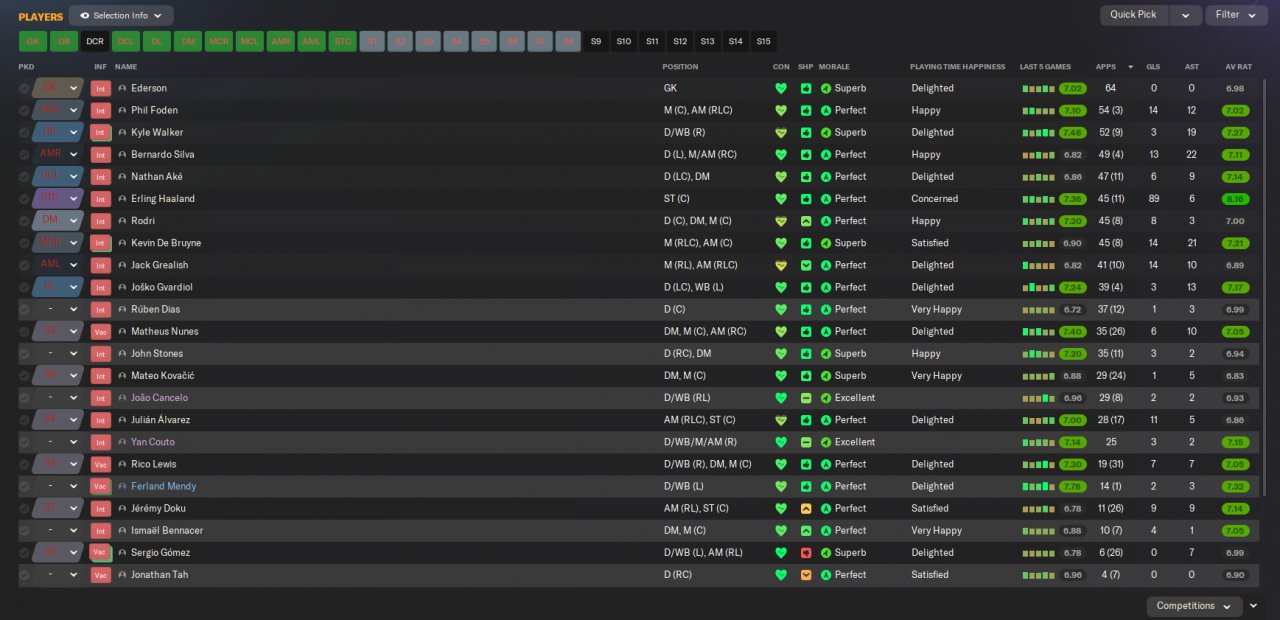Click Jonathan Tah's Vac status badge
1280x620 pixels.
click(x=100, y=575)
